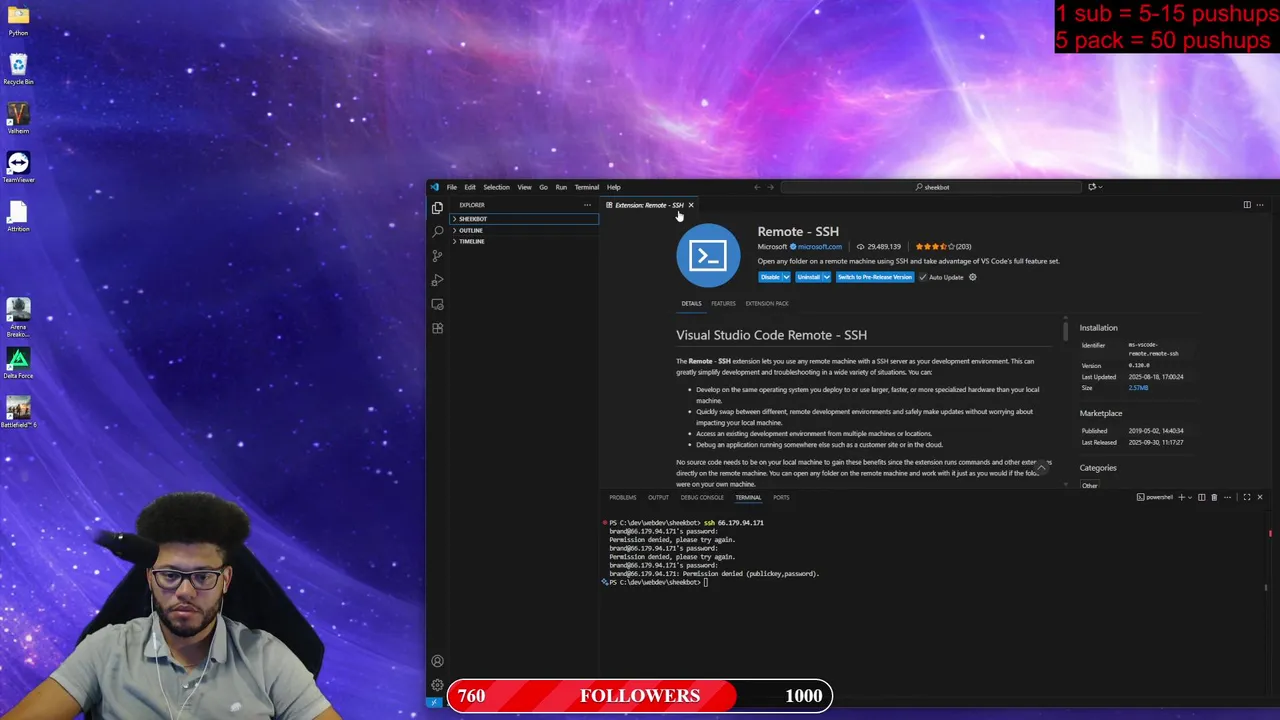Open the extension settings gear icon
This screenshot has width=1280, height=720.
pos(972,277)
